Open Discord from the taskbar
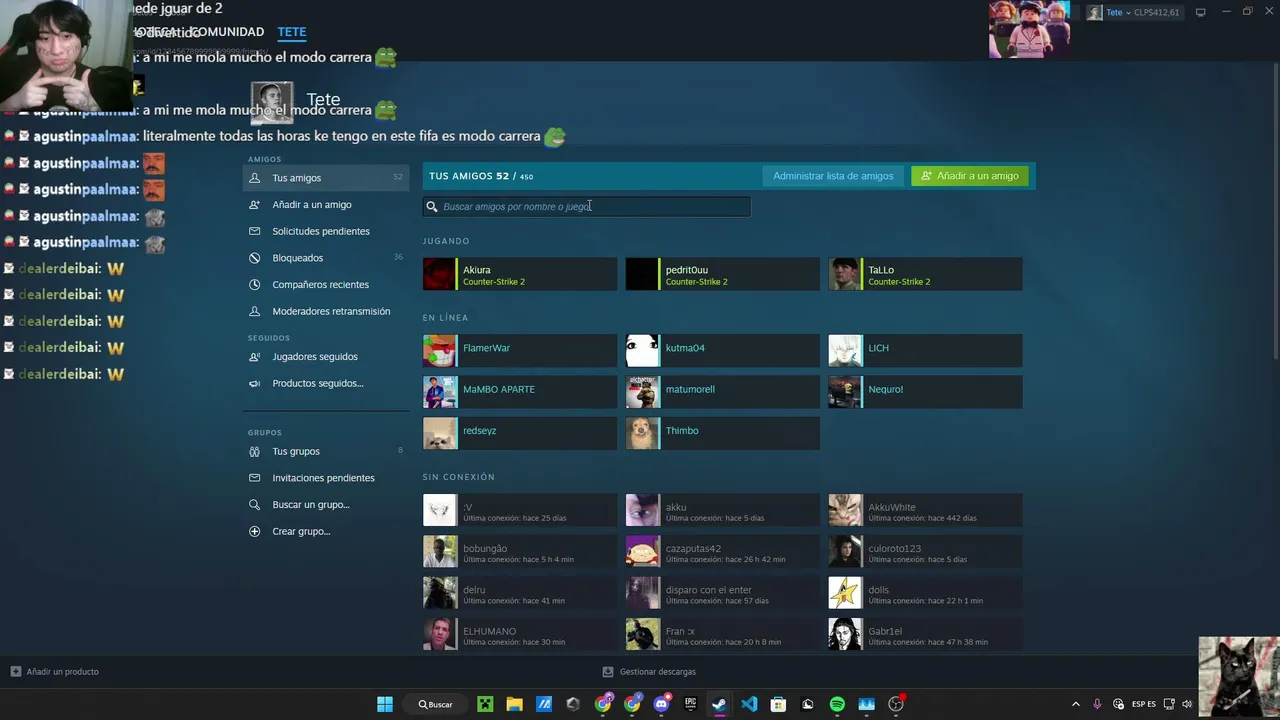The image size is (1280, 720). [661, 704]
